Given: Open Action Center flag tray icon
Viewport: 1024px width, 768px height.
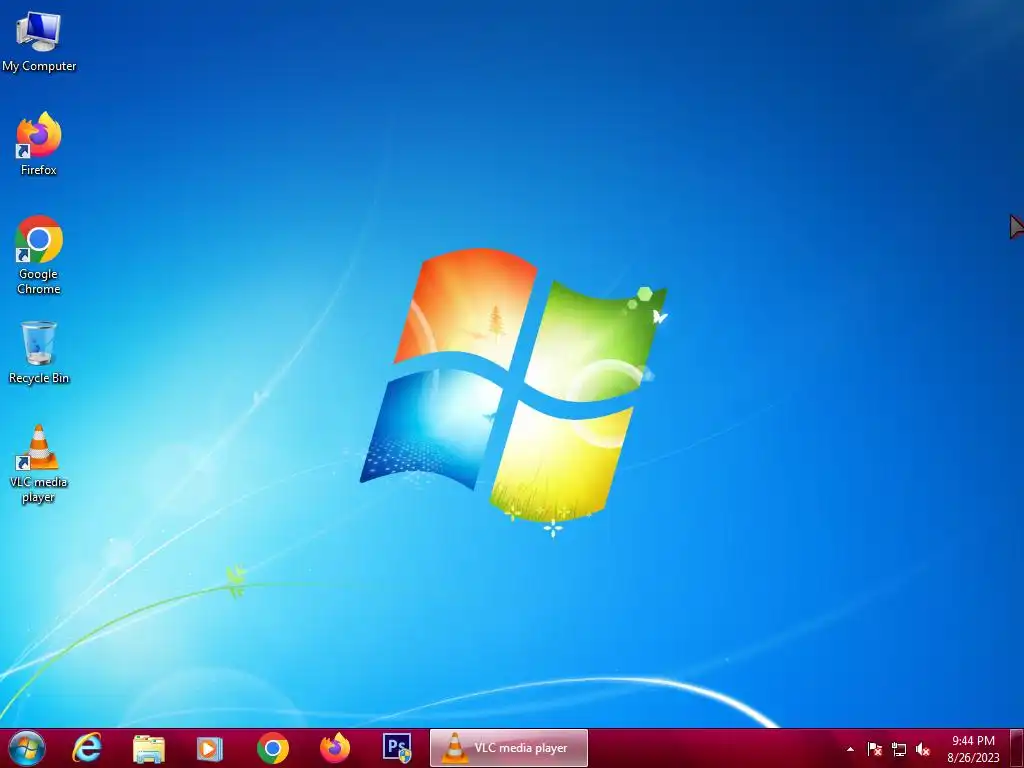Looking at the screenshot, I should click(874, 749).
